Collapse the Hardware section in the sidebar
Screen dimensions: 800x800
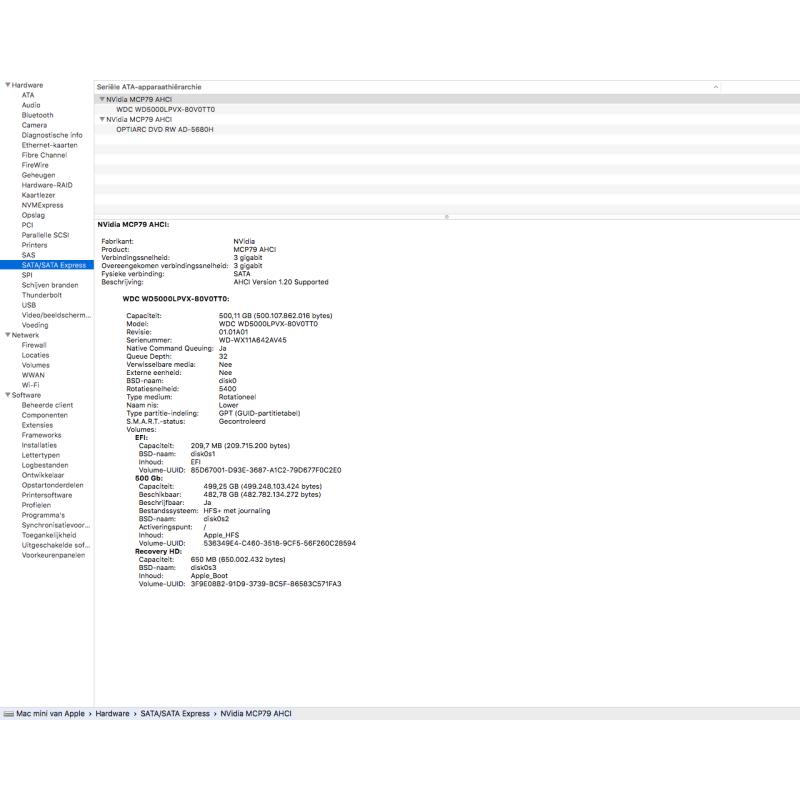tap(8, 85)
